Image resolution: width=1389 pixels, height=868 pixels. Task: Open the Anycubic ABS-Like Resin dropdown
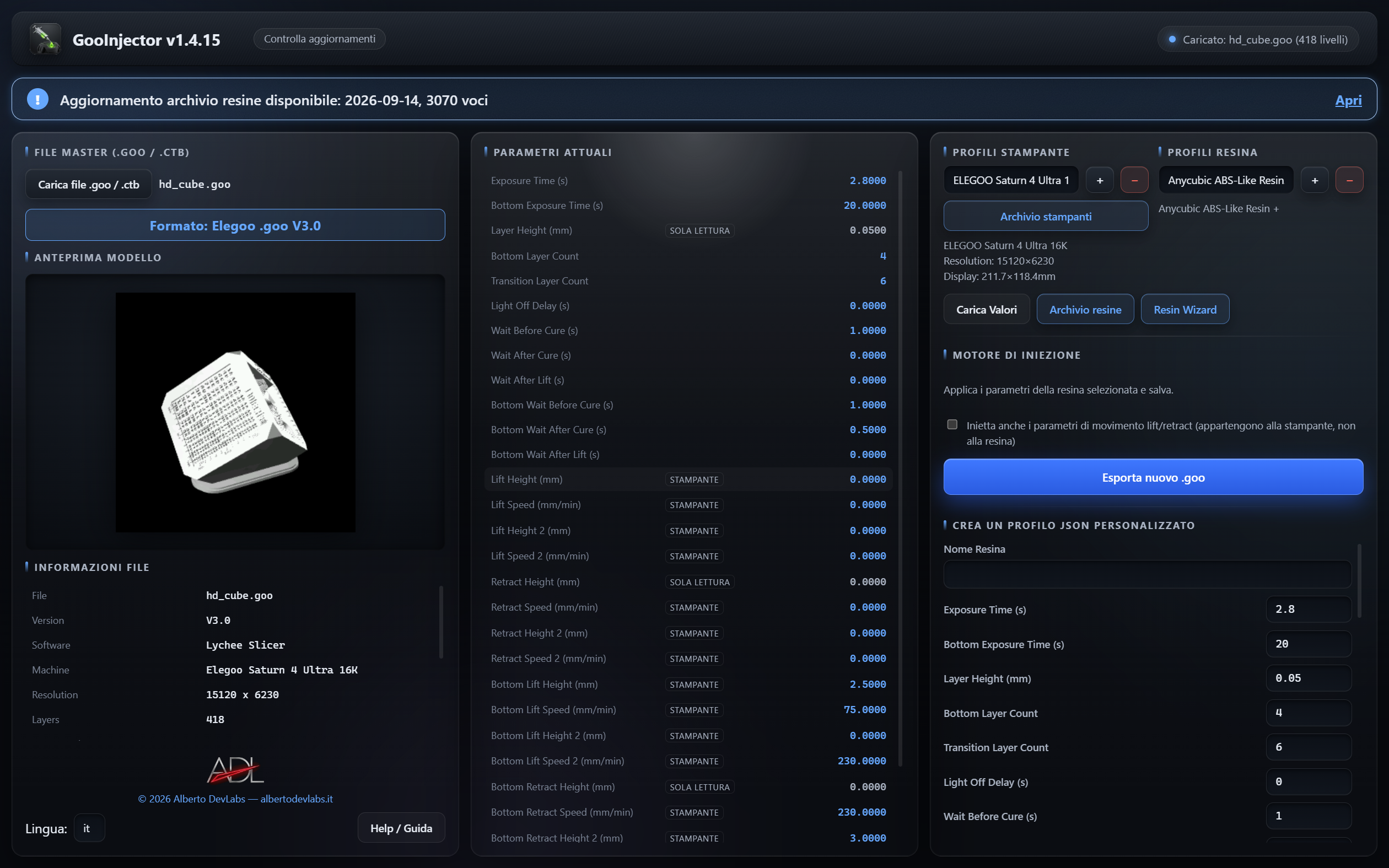point(1225,180)
